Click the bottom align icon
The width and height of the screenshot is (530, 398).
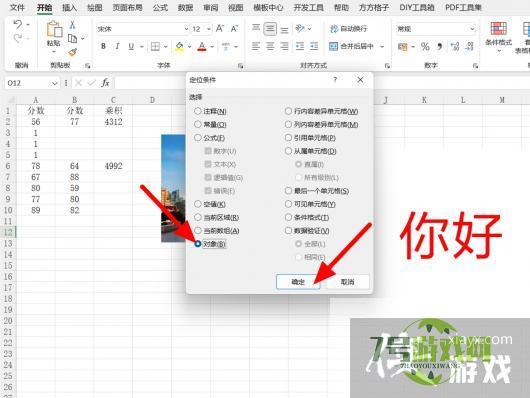pyautogui.click(x=285, y=29)
